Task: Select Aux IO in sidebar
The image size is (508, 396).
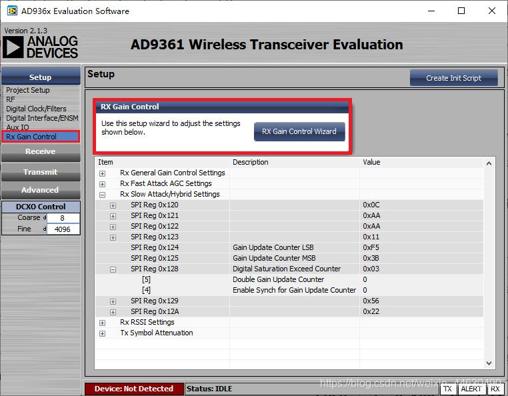Action: [17, 127]
